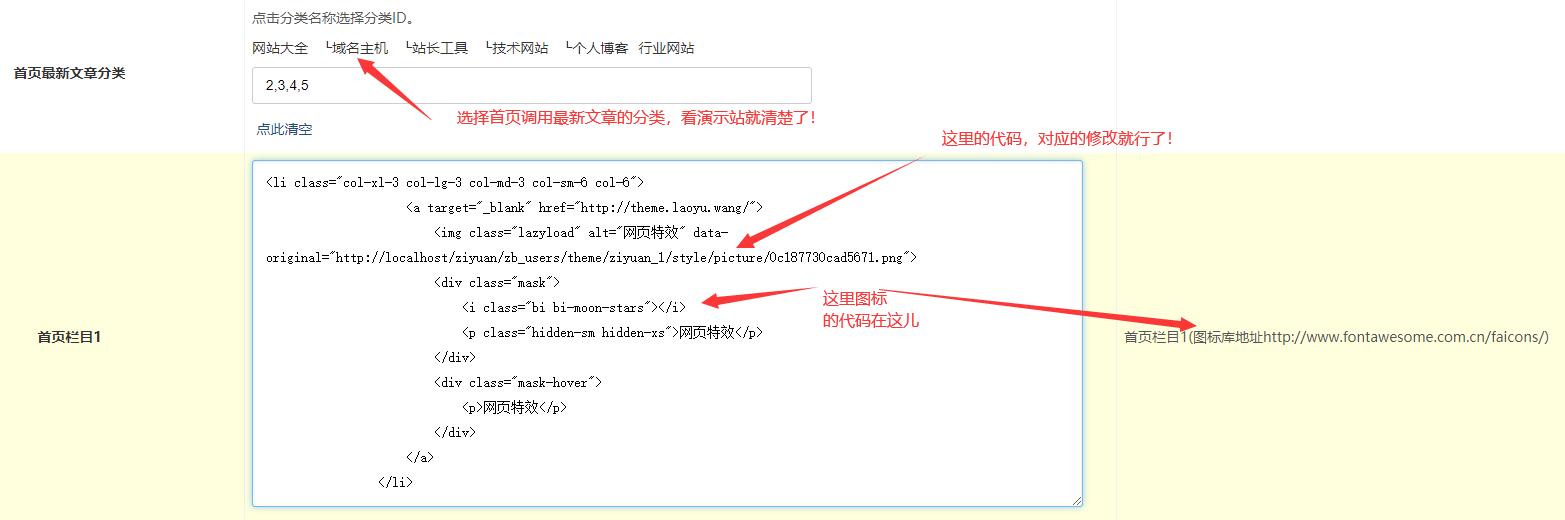Click the 首页栏目1 row label
Viewport: 1565px width, 520px height.
(x=70, y=337)
